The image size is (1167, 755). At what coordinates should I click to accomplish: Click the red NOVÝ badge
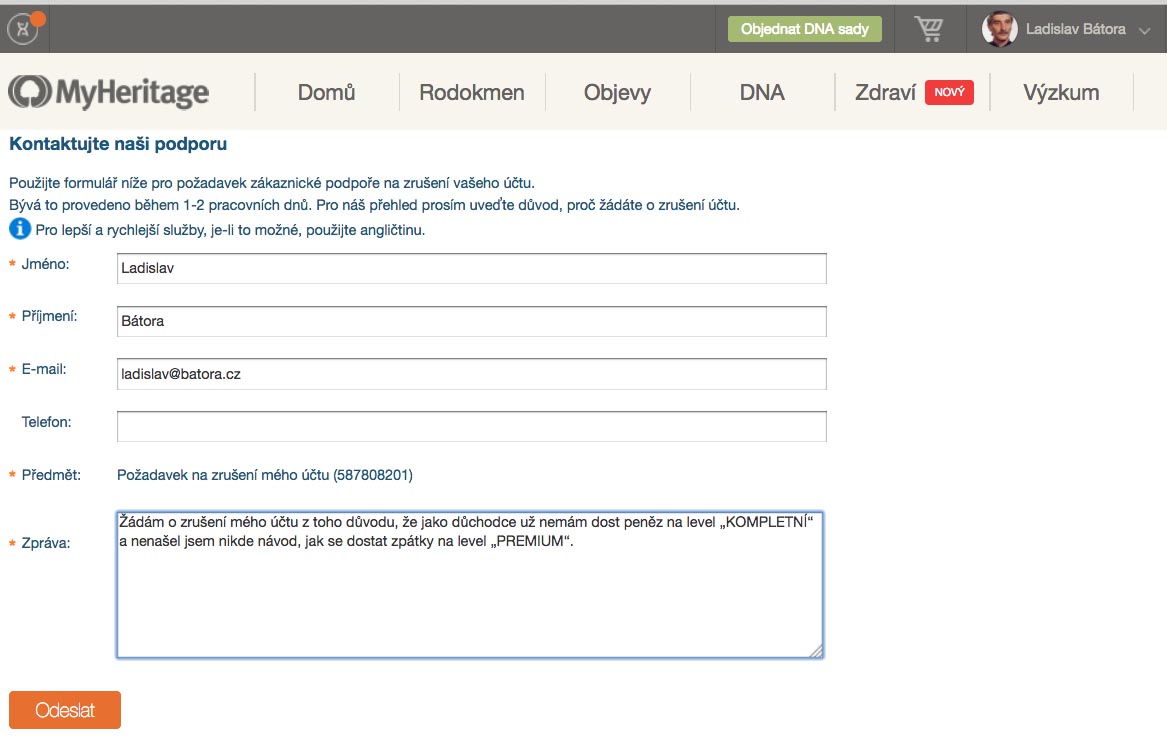949,92
